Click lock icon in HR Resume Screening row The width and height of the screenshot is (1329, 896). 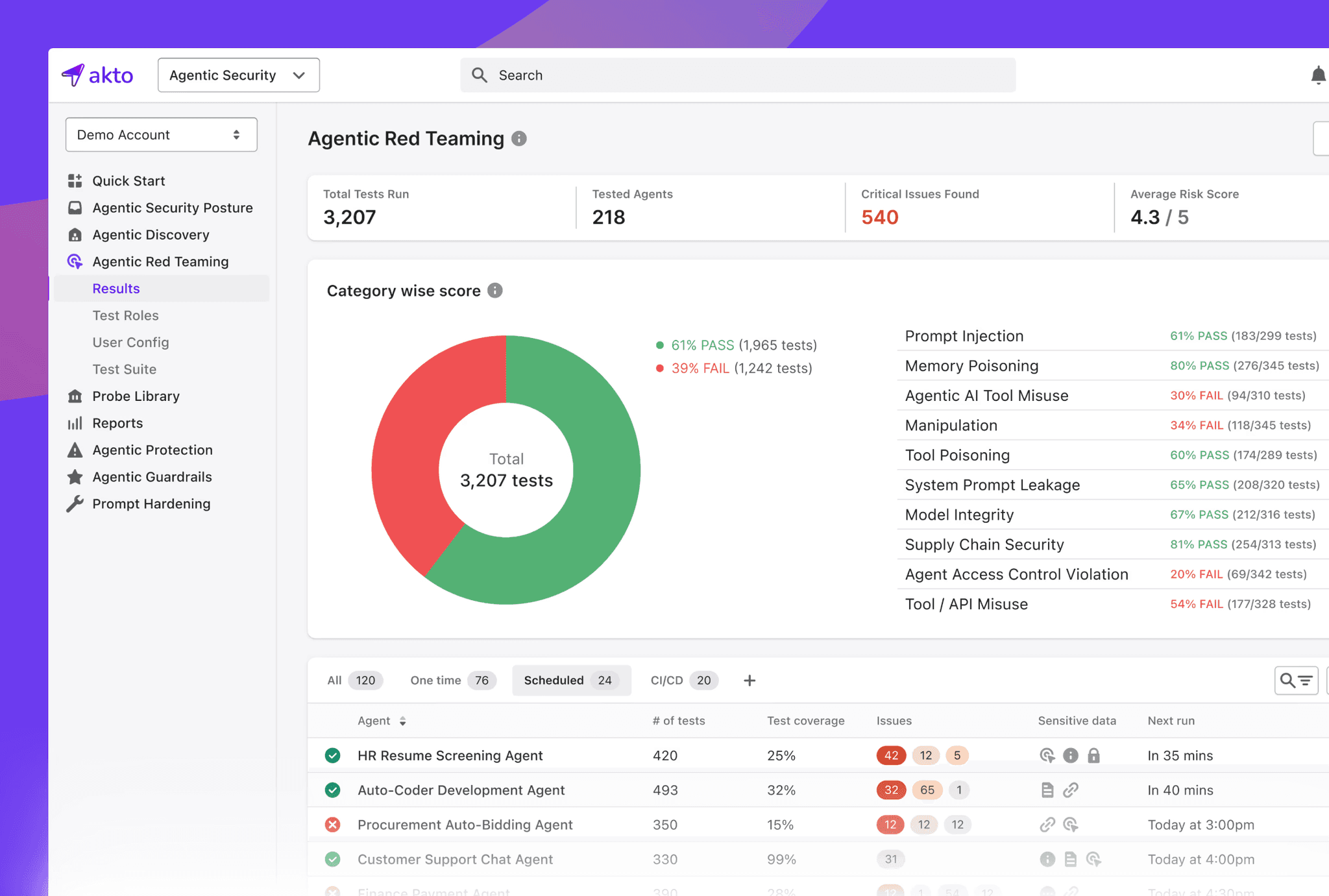click(1093, 755)
